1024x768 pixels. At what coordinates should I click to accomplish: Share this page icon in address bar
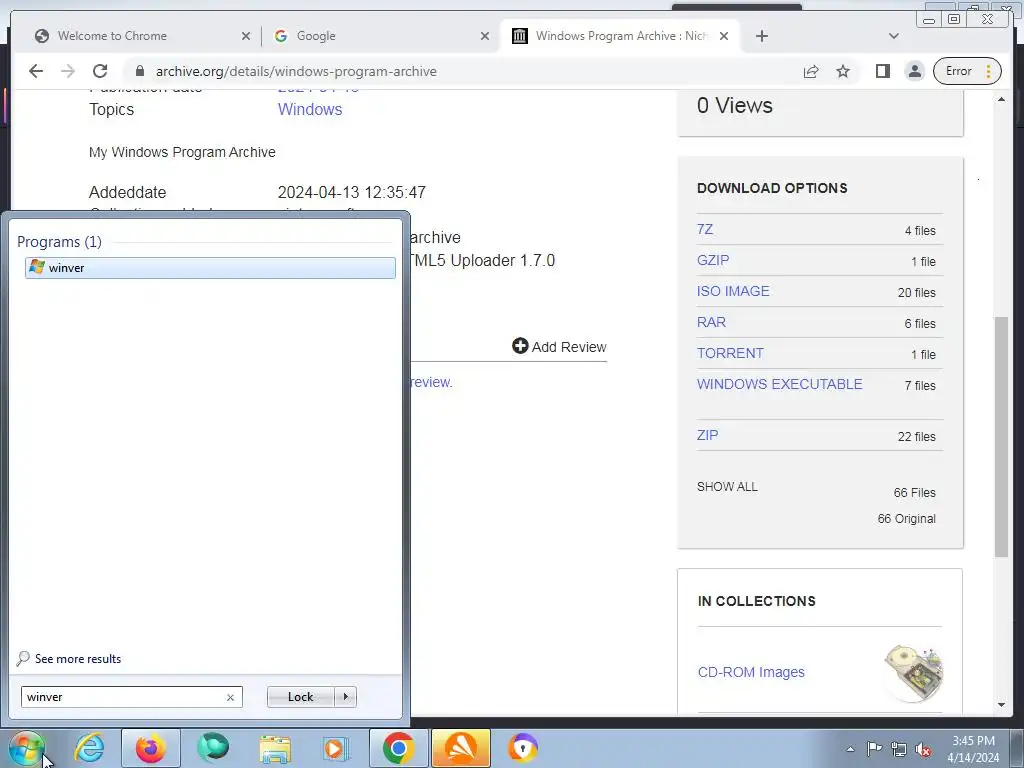pyautogui.click(x=811, y=71)
